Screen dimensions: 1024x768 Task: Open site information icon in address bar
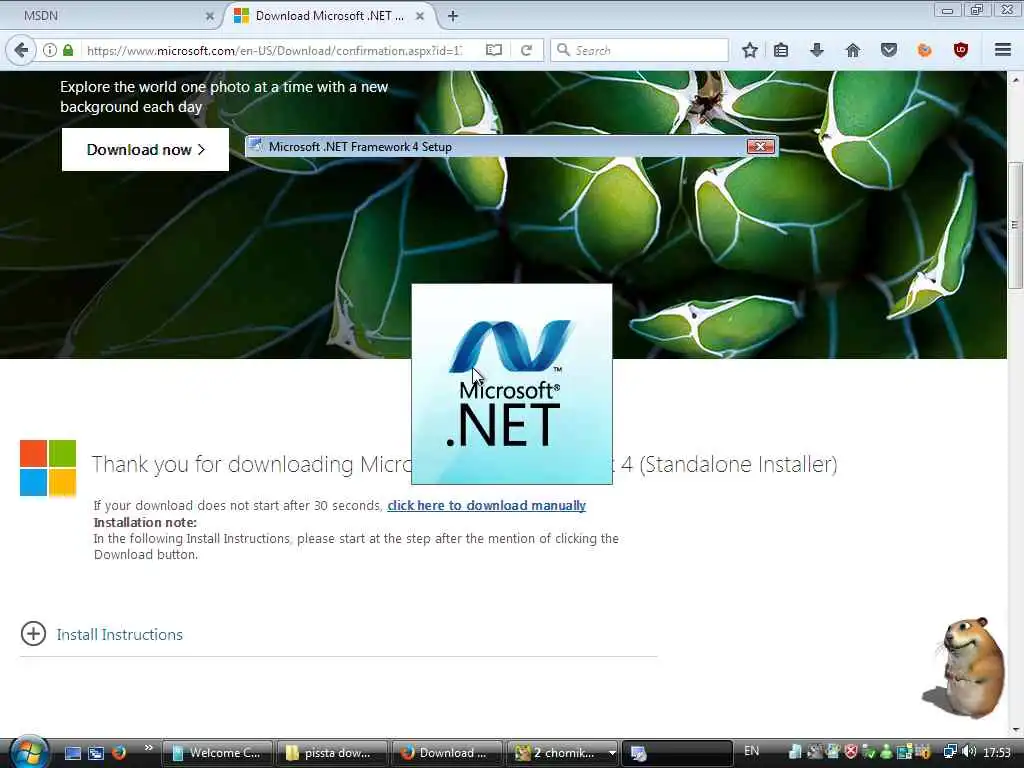[50, 50]
